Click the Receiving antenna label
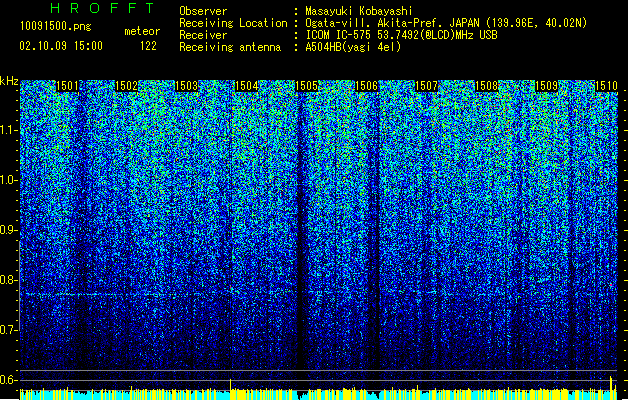The image size is (629, 400). 230,47
